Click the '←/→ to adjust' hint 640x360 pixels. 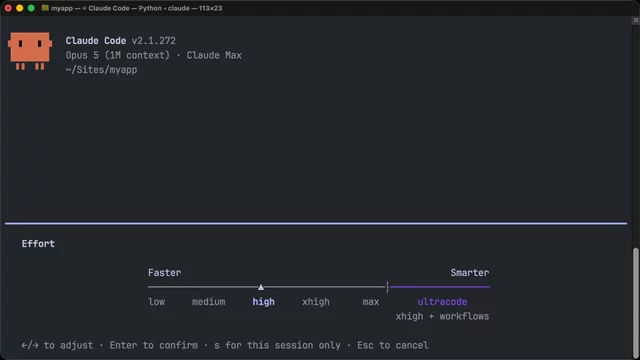click(x=57, y=345)
